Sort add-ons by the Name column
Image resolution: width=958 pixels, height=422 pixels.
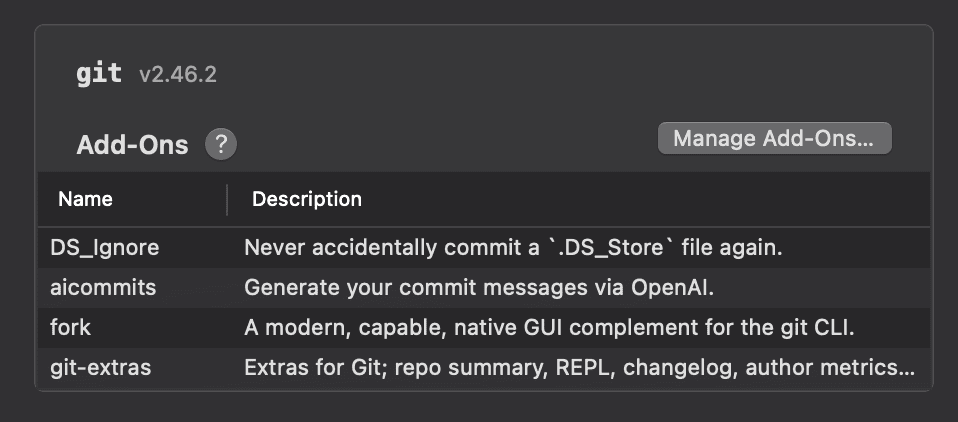point(86,199)
